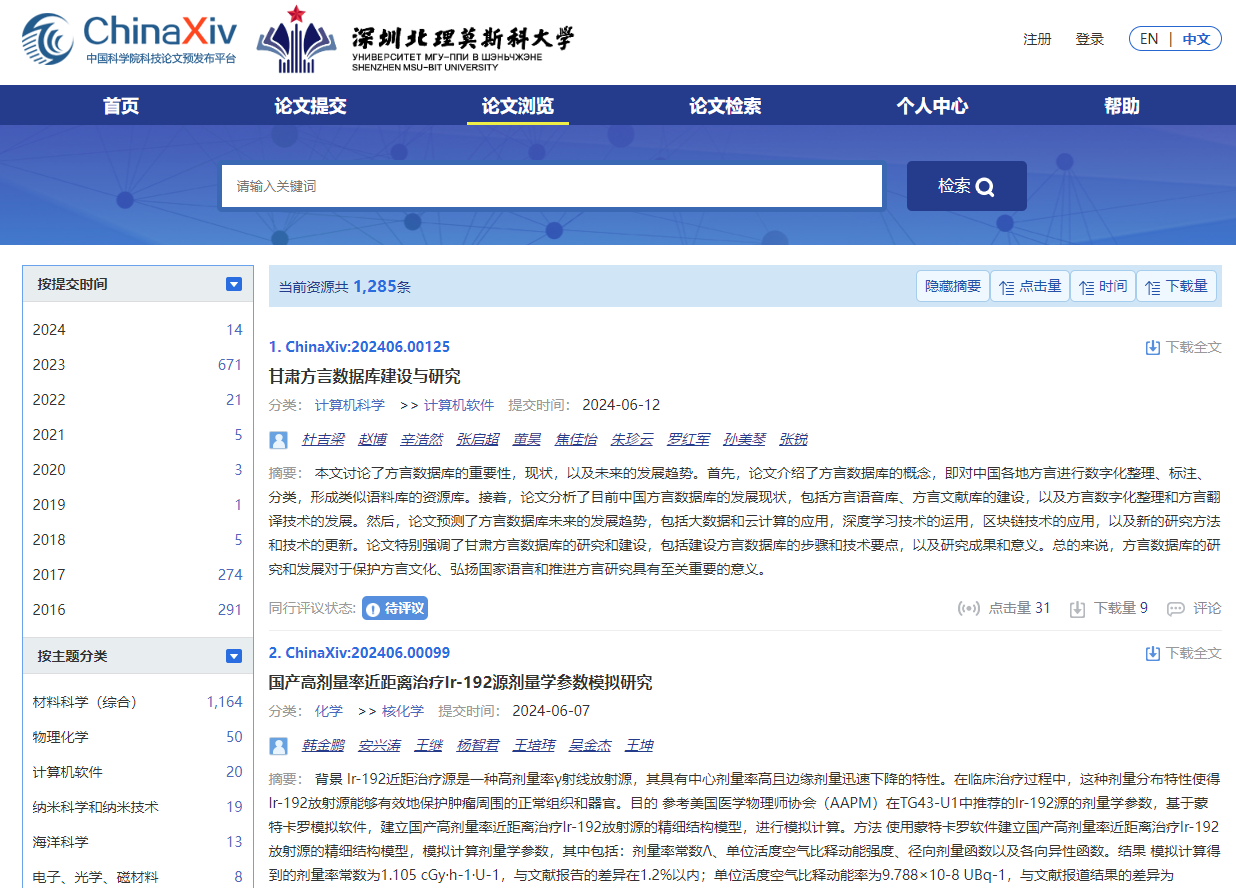Click the author avatar icon of first paper
The height and width of the screenshot is (888, 1236).
[x=279, y=440]
